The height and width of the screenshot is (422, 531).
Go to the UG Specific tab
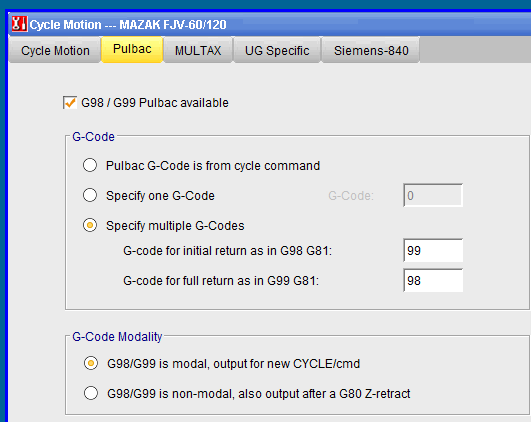coord(277,50)
